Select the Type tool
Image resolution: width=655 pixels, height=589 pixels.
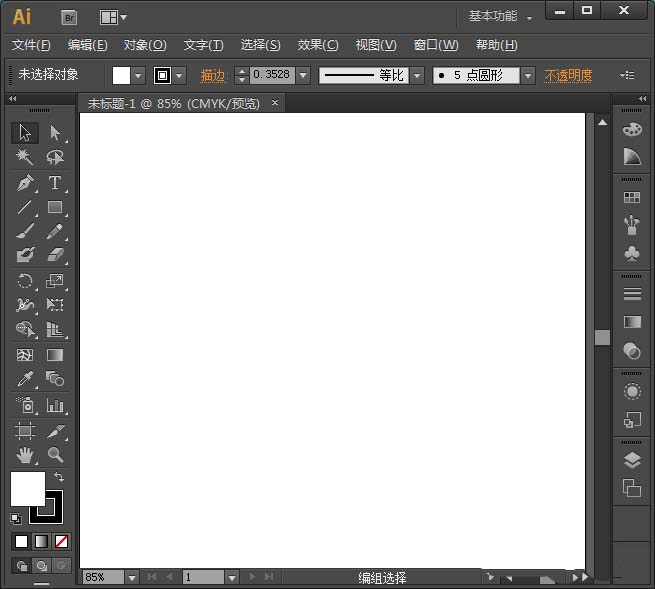(55, 183)
